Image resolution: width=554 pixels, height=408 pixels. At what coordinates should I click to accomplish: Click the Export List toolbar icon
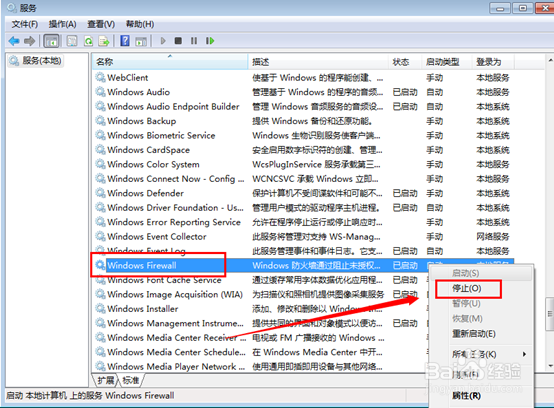pyautogui.click(x=104, y=41)
